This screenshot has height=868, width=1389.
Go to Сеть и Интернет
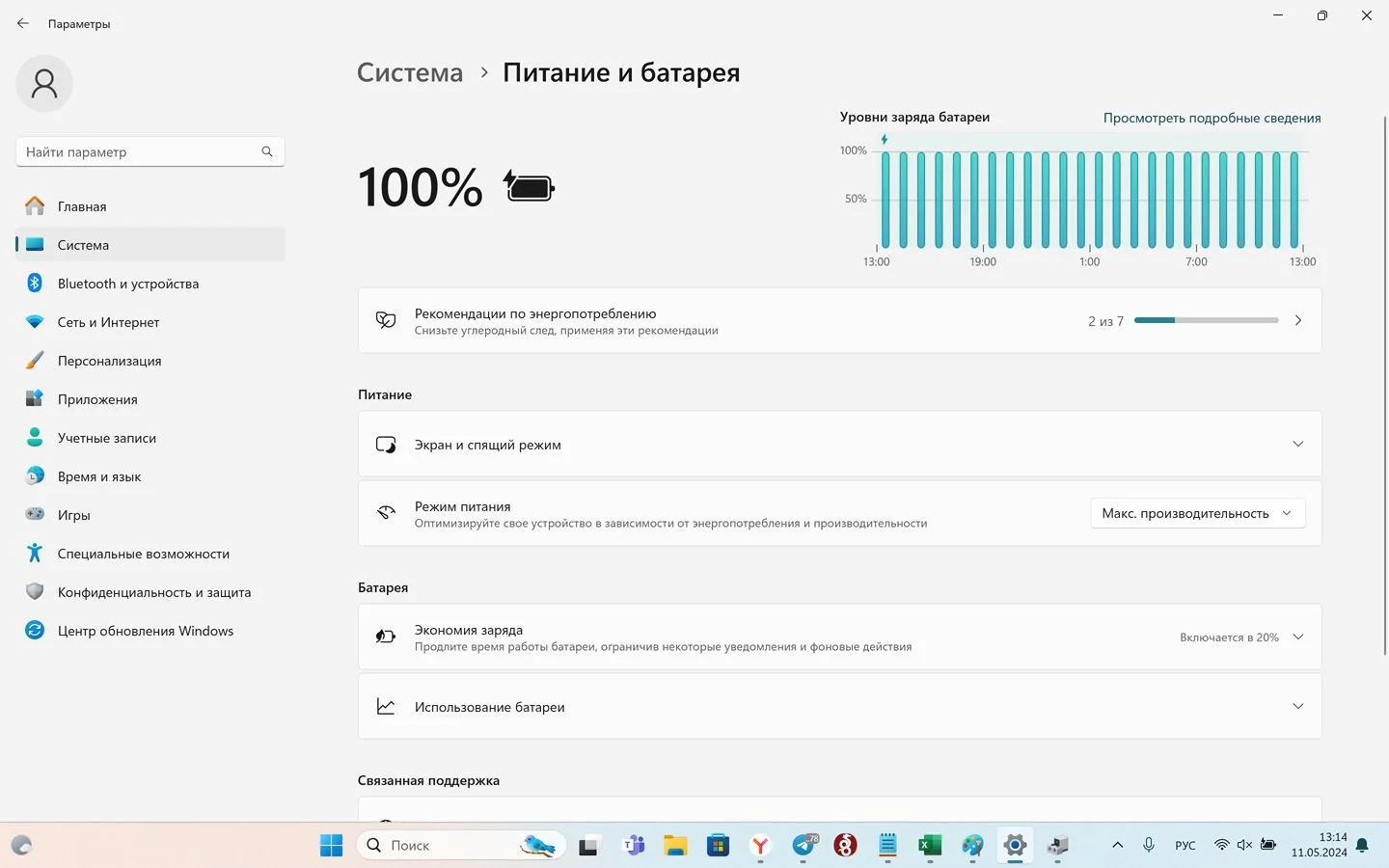click(150, 322)
